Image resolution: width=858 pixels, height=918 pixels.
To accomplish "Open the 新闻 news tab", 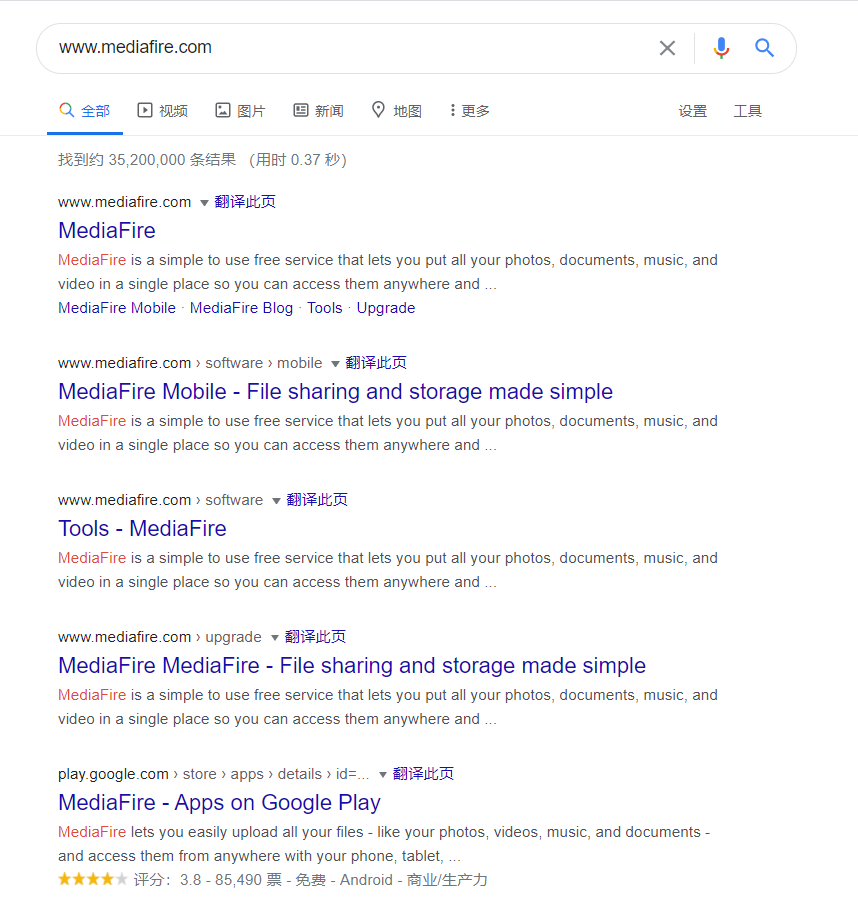I will pos(318,111).
